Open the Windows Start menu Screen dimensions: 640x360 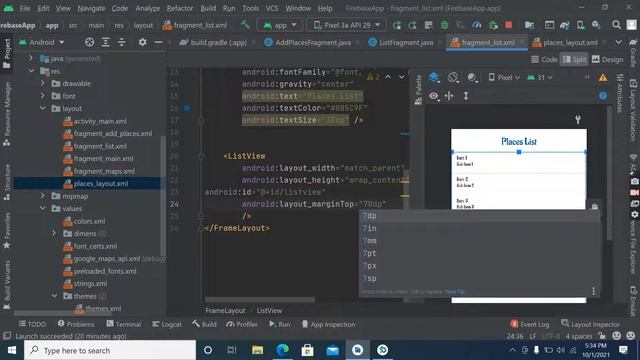(12, 350)
